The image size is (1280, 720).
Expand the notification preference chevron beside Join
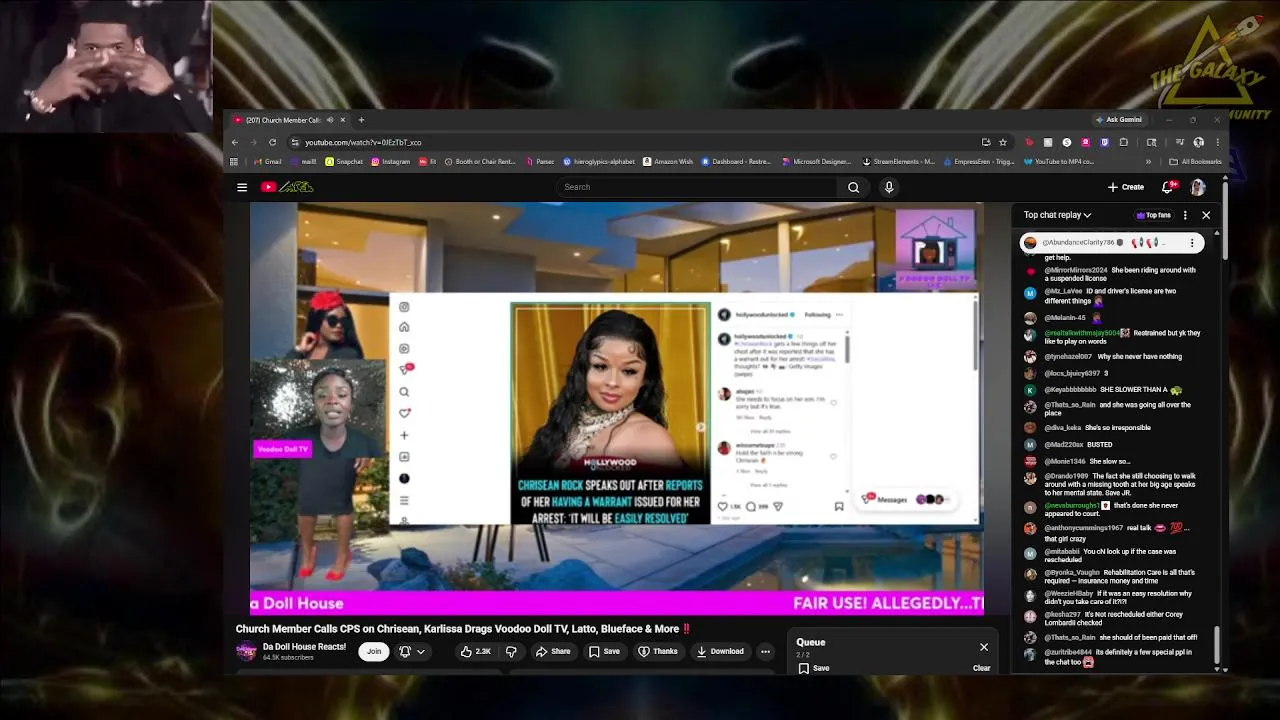click(421, 652)
